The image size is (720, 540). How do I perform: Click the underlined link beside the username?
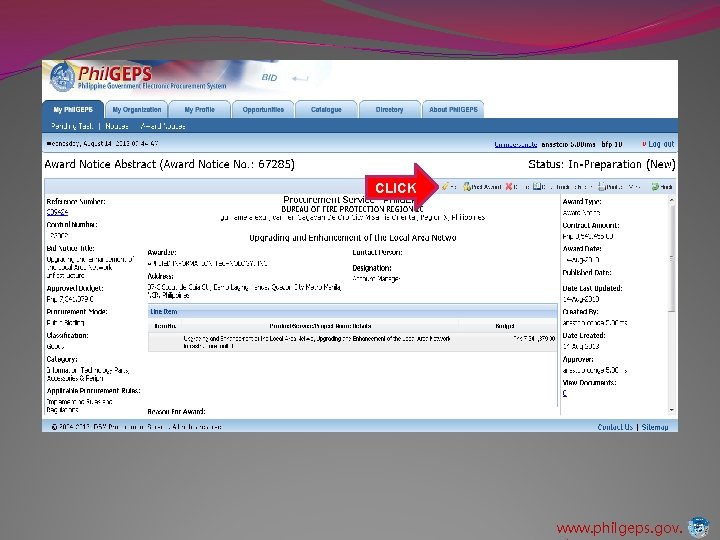tap(516, 144)
